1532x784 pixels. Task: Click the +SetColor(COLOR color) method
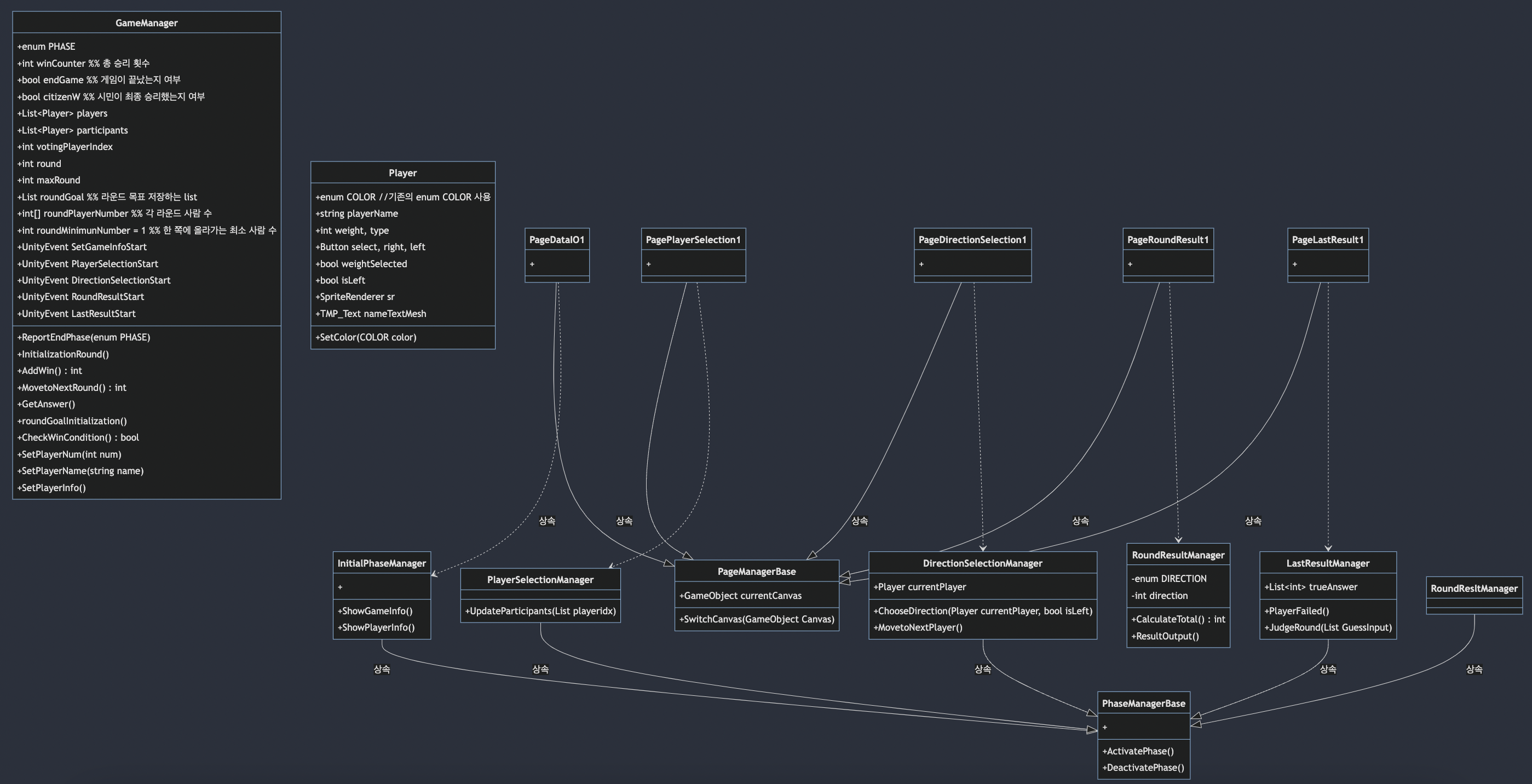366,337
